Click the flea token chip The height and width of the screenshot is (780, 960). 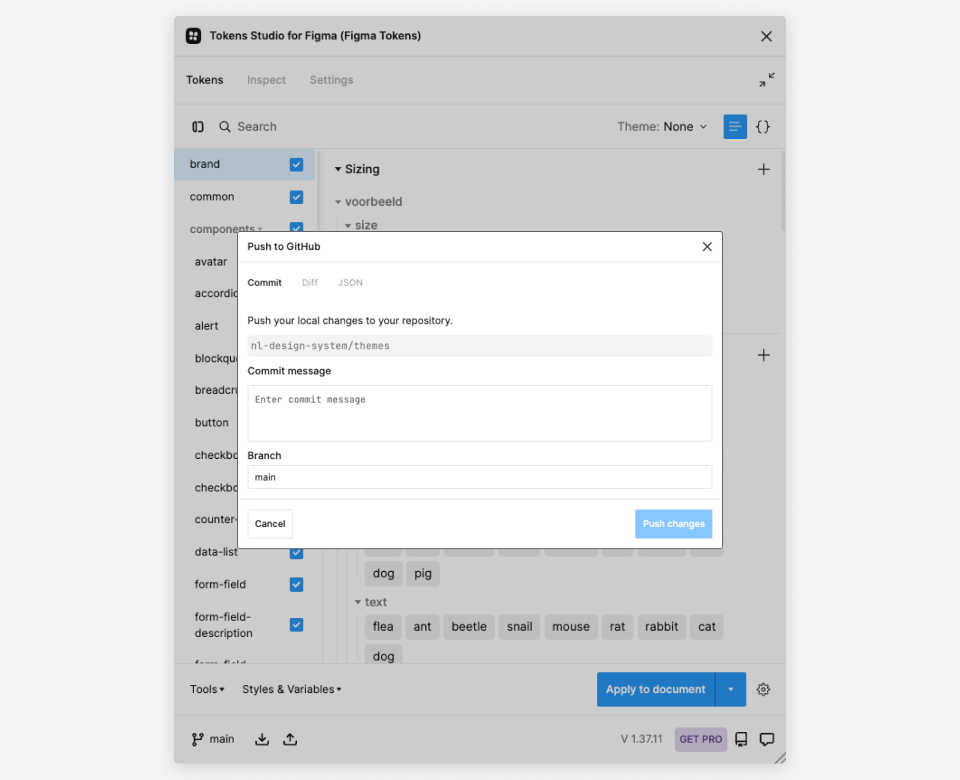pos(383,626)
